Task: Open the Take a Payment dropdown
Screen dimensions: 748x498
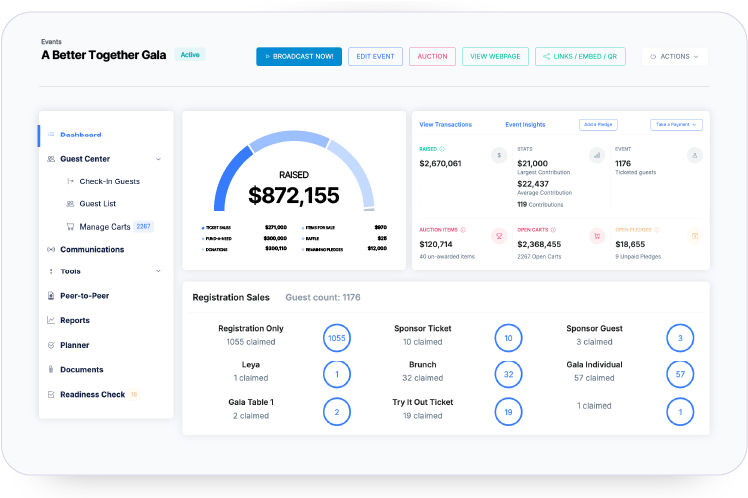Action: [x=677, y=125]
